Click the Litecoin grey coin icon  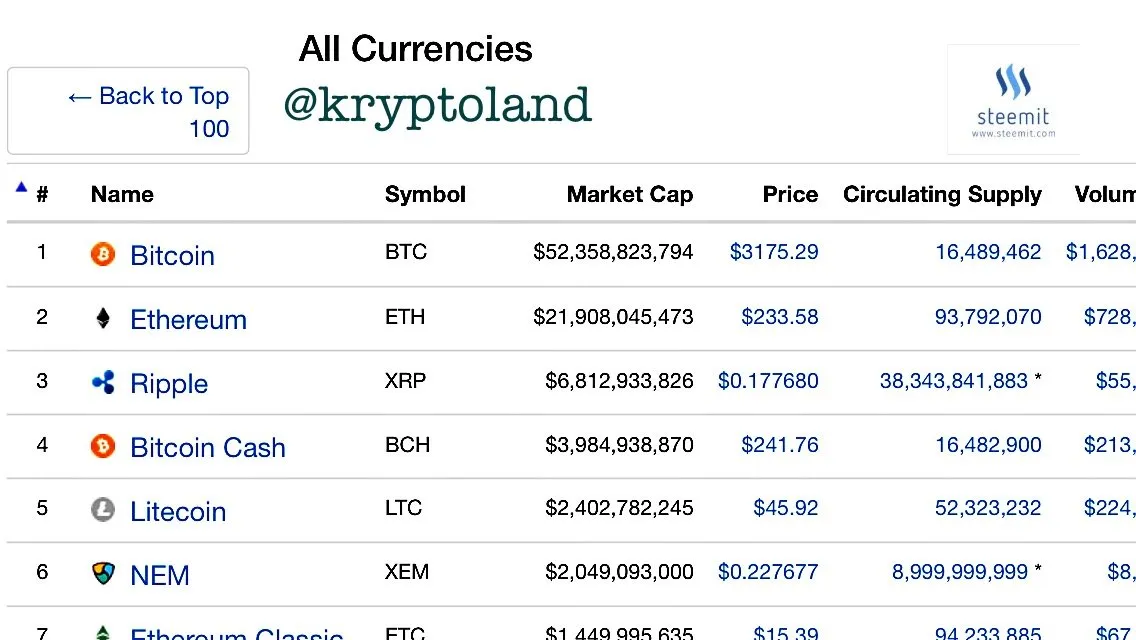point(103,510)
